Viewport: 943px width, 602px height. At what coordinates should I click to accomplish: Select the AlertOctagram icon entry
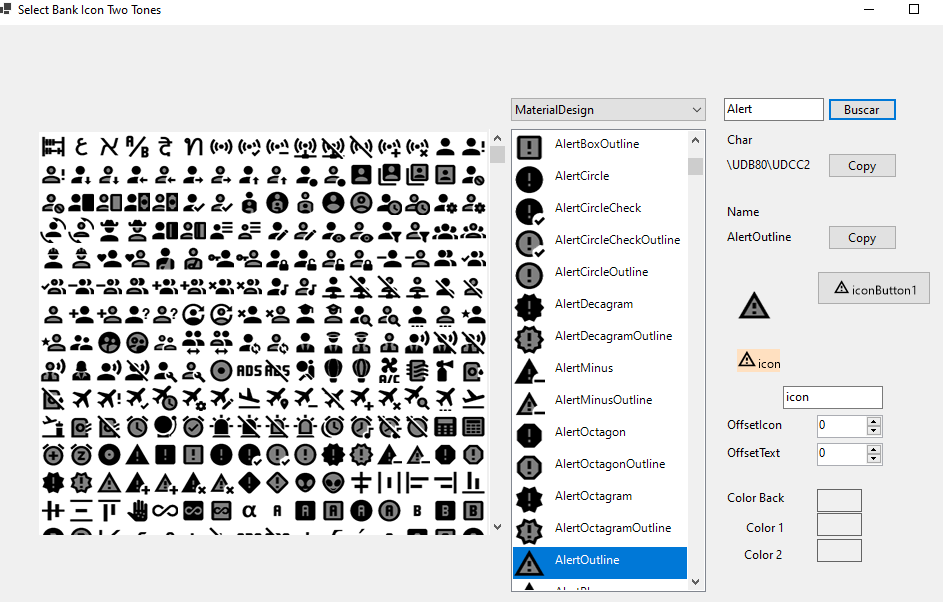[598, 496]
